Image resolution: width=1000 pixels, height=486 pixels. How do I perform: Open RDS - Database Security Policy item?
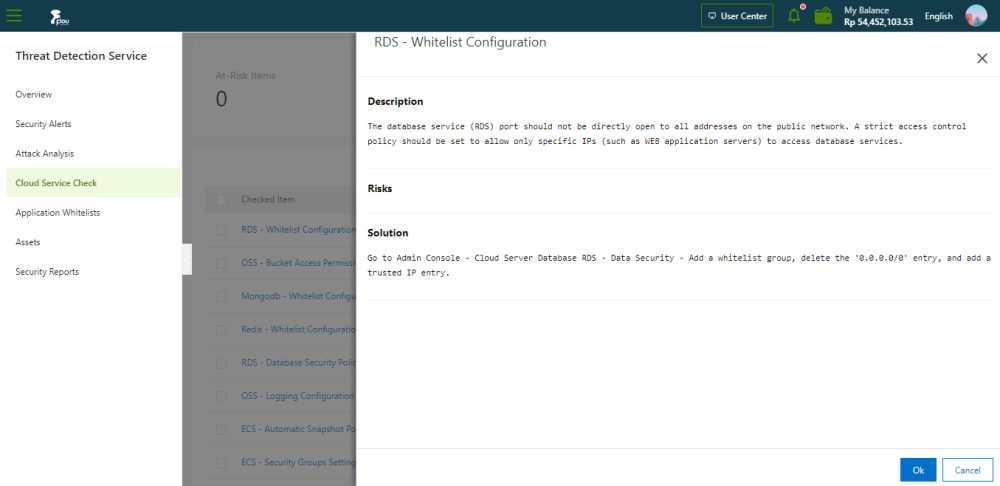[x=298, y=362]
